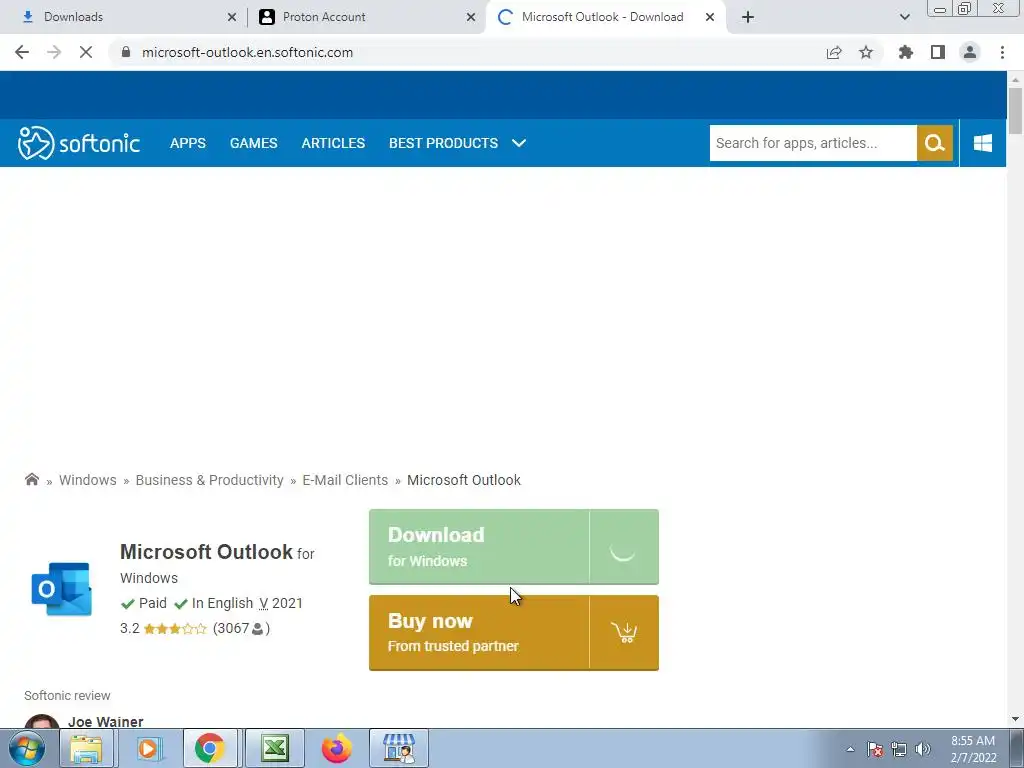Click the network tray icon

click(899, 749)
